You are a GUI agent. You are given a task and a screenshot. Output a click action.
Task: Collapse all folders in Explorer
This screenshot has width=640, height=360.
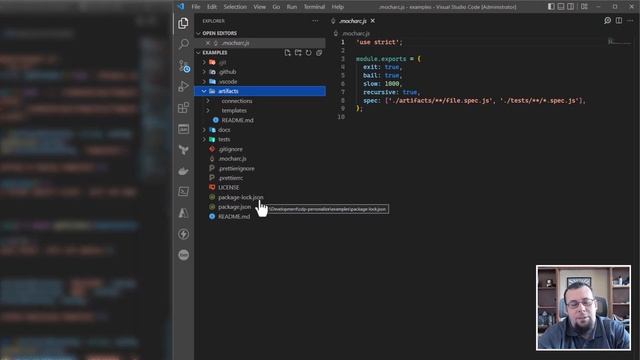319,53
